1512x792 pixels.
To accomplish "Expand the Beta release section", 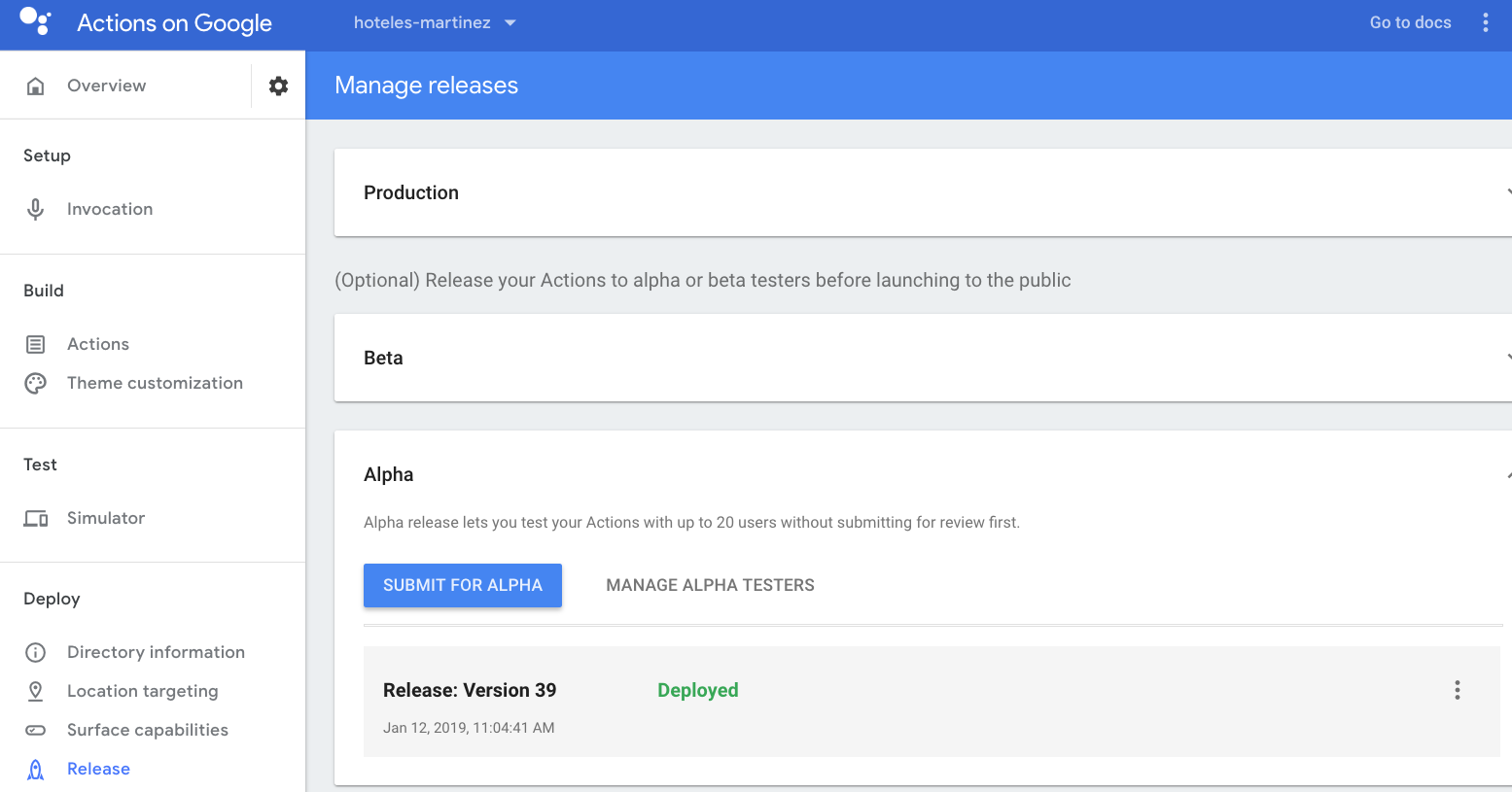I will [x=1506, y=358].
